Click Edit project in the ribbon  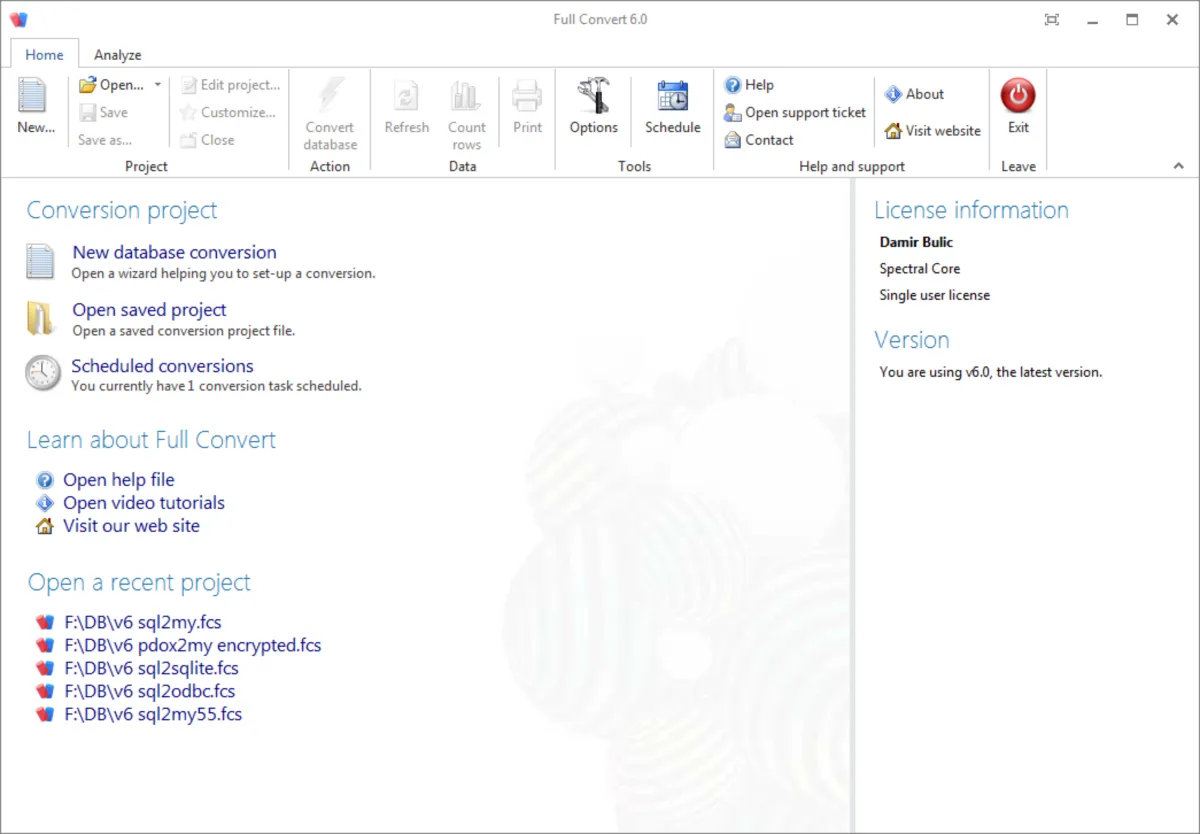point(230,85)
